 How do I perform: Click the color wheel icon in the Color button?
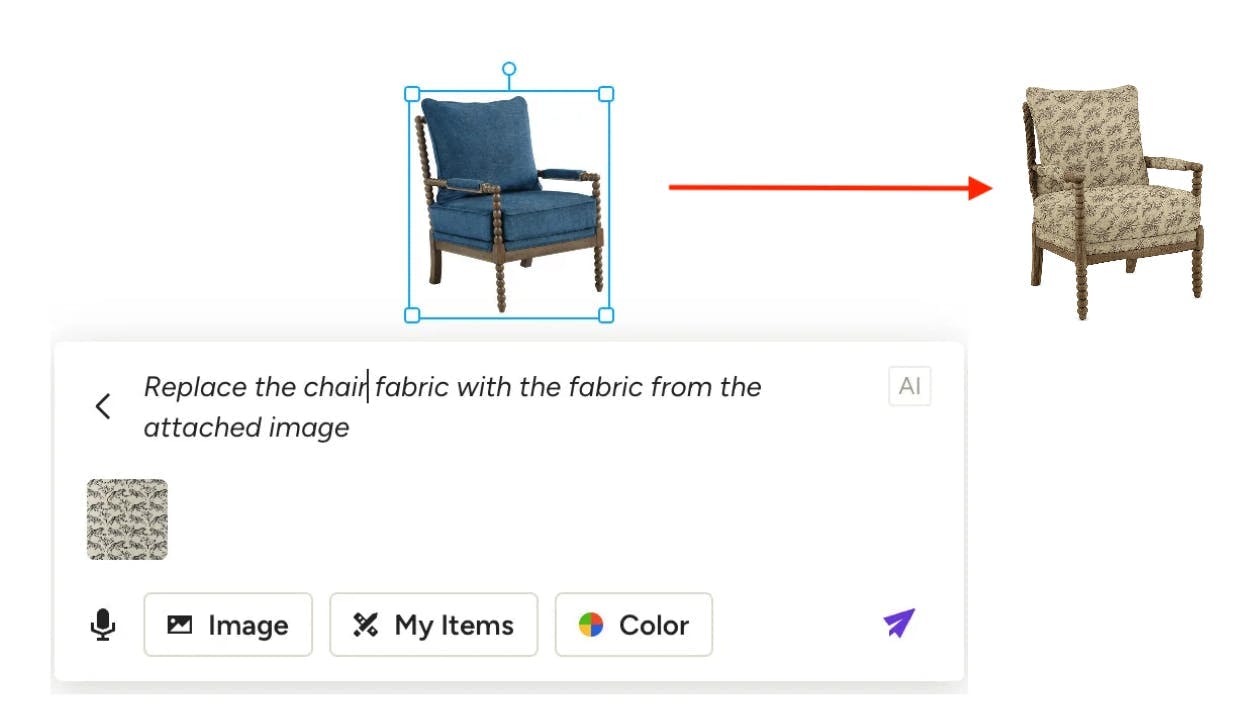tap(591, 625)
